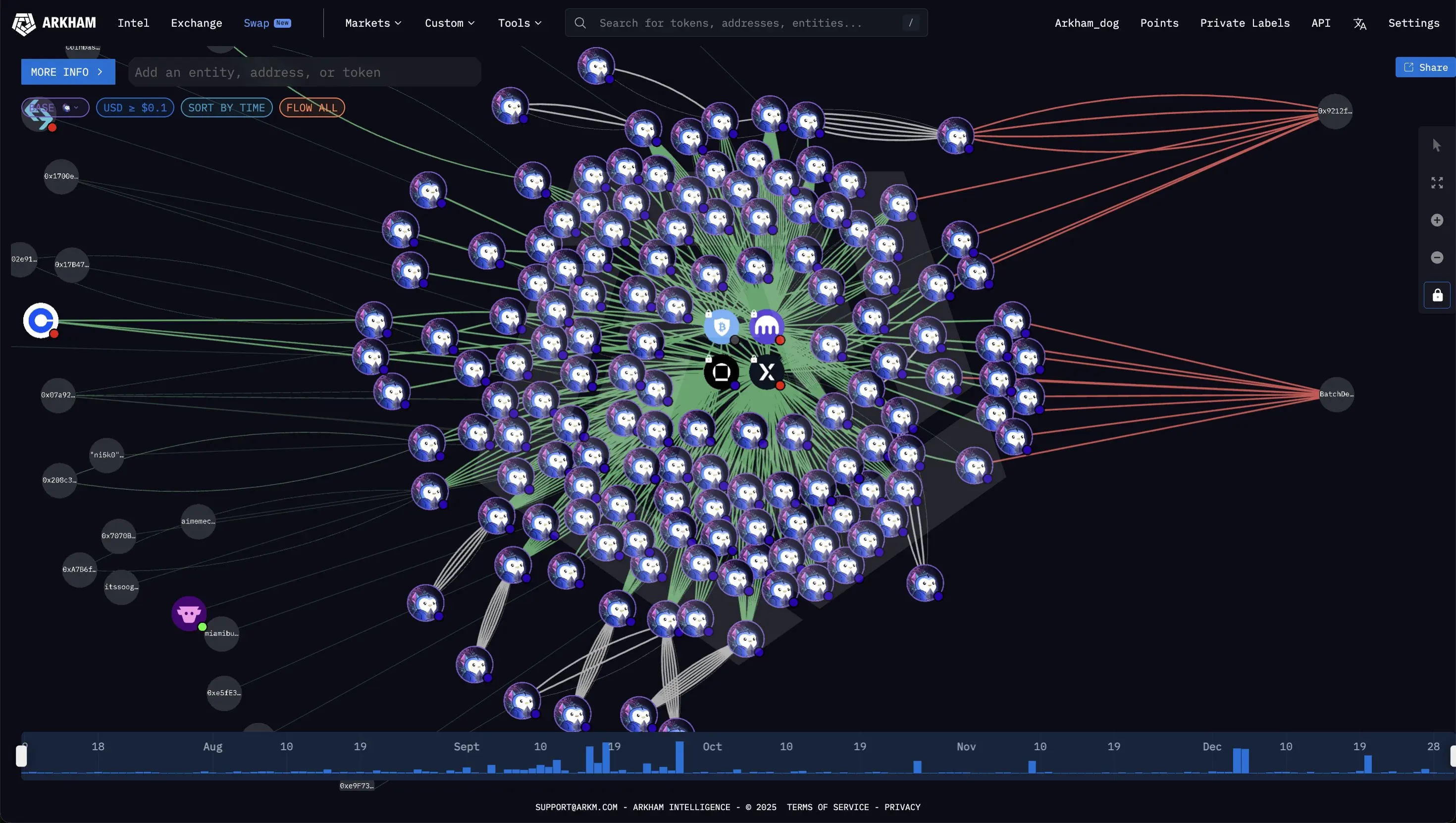Toggle the FLOW ALL filter
The height and width of the screenshot is (823, 1456).
[312, 107]
